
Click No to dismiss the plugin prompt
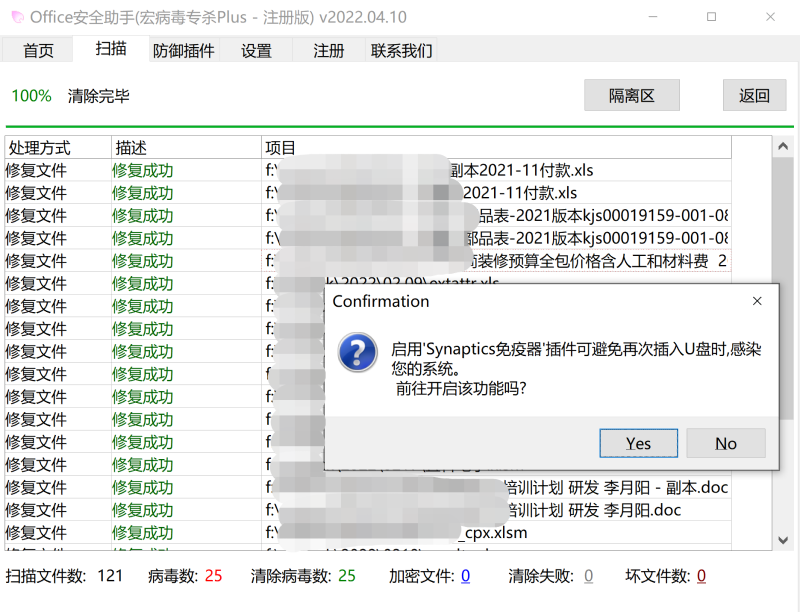726,443
